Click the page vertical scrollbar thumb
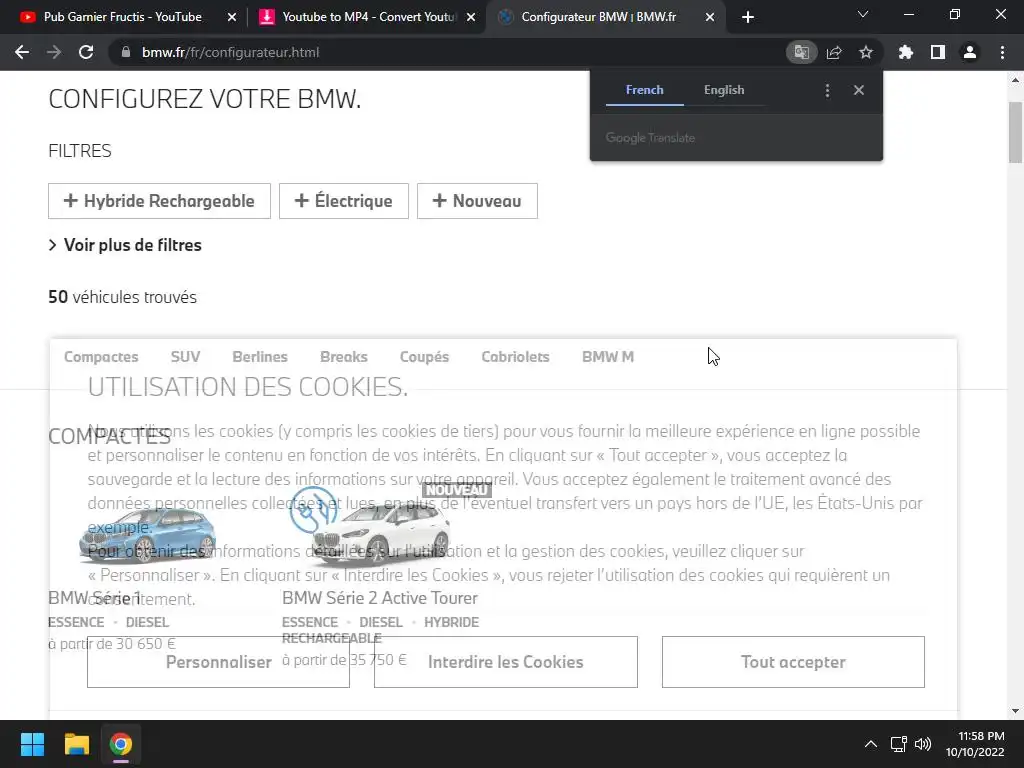 point(1015,132)
